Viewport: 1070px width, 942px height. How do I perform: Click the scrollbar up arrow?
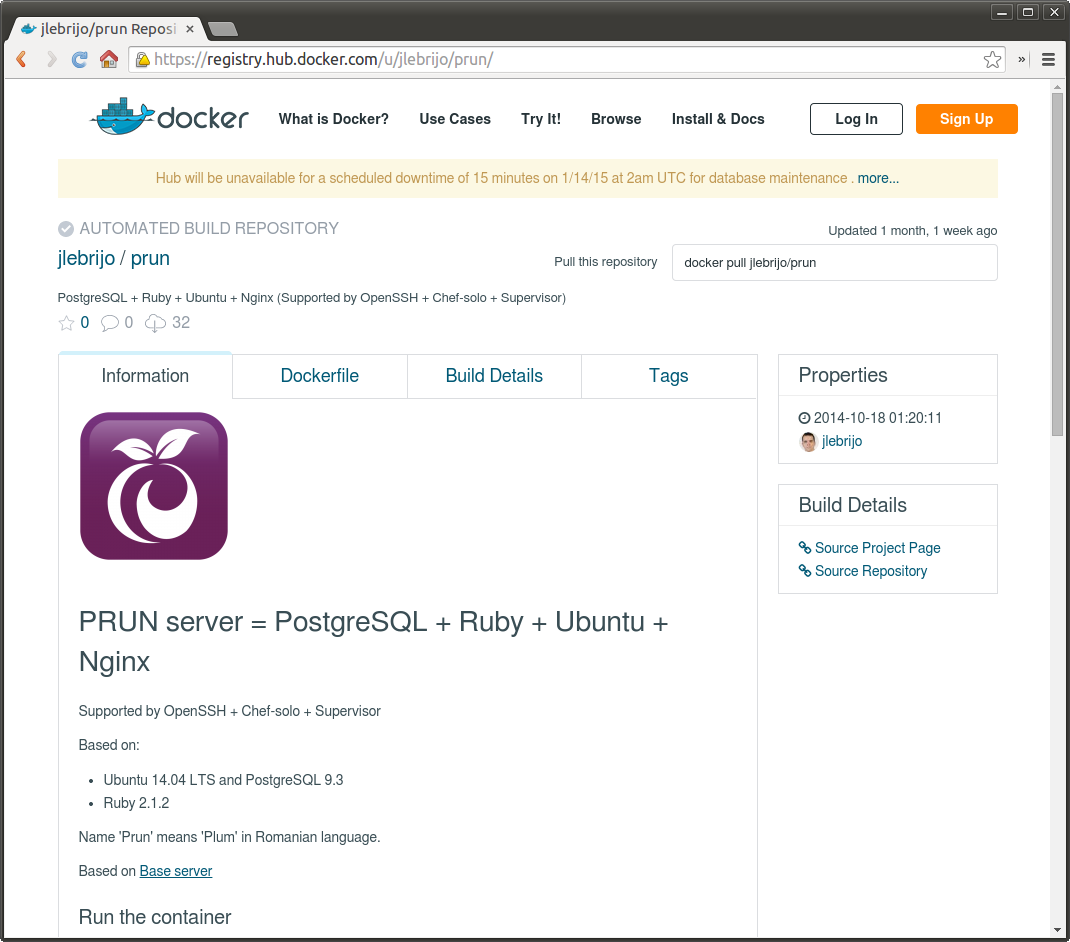tap(1057, 87)
